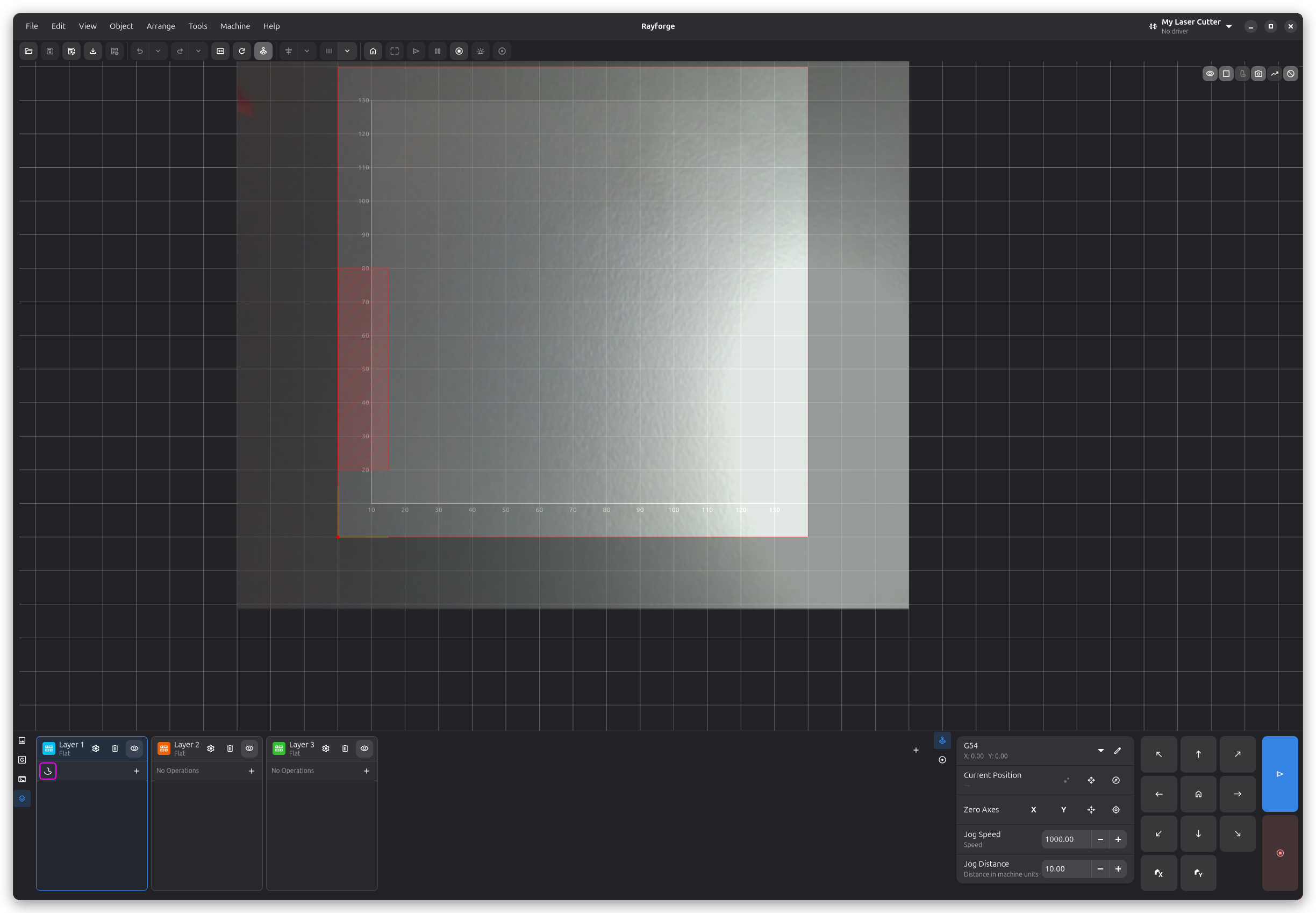
Task: Click the toolbar send job play icon
Action: click(416, 51)
